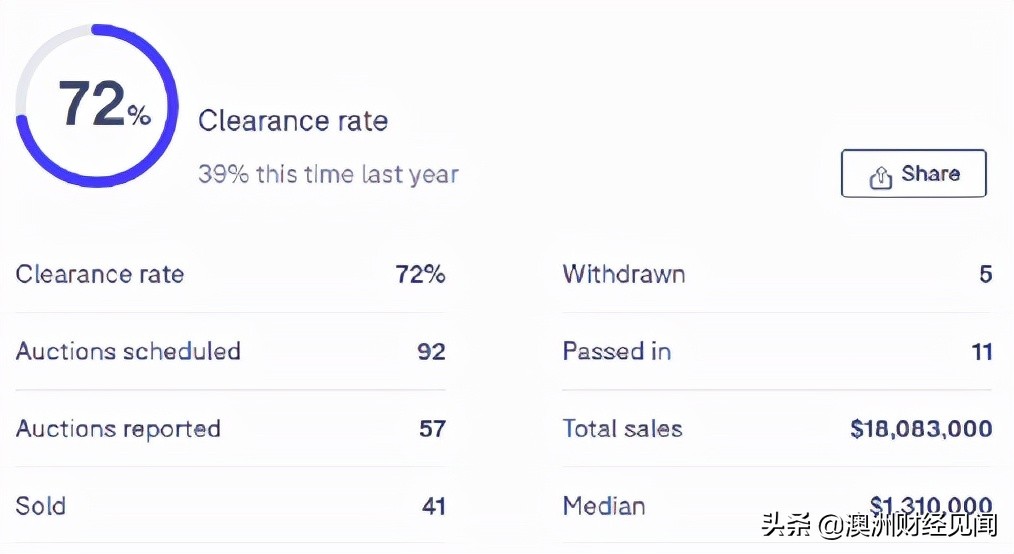Image resolution: width=1014 pixels, height=554 pixels.
Task: Click the Clearance rate row label in the table
Action: [100, 274]
